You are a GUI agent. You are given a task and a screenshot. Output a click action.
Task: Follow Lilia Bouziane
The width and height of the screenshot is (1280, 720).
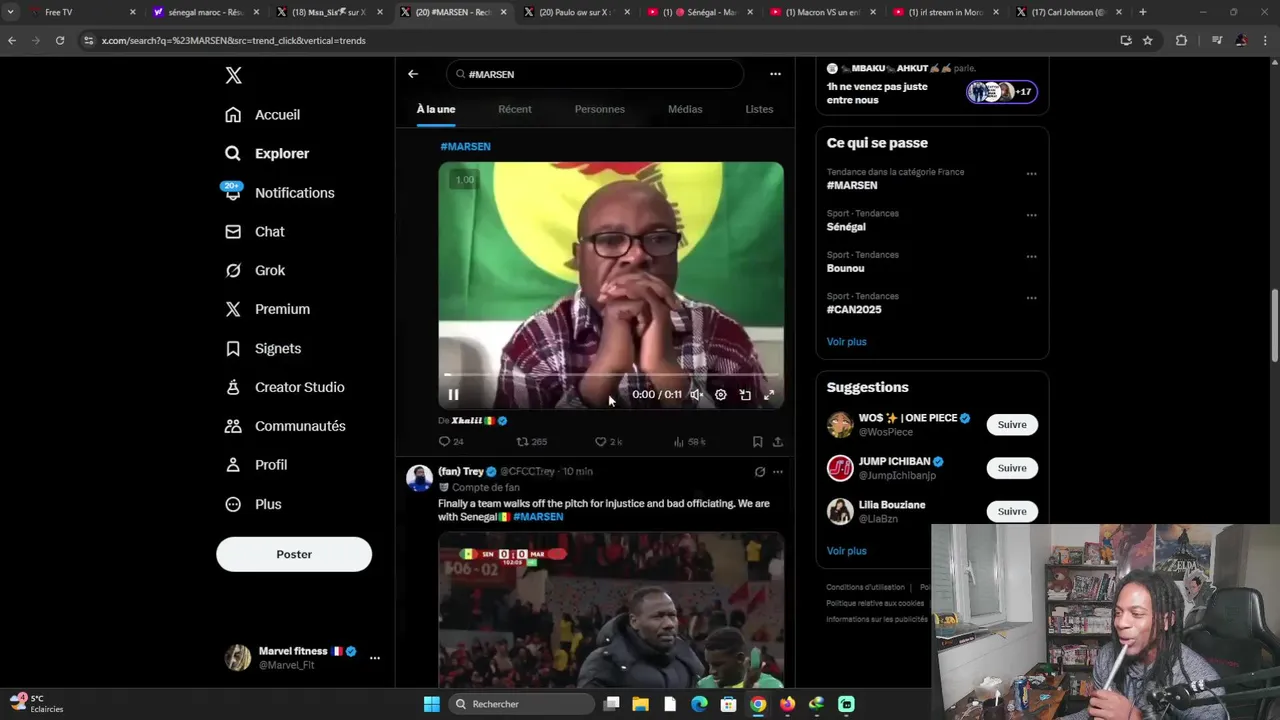pyautogui.click(x=1012, y=512)
